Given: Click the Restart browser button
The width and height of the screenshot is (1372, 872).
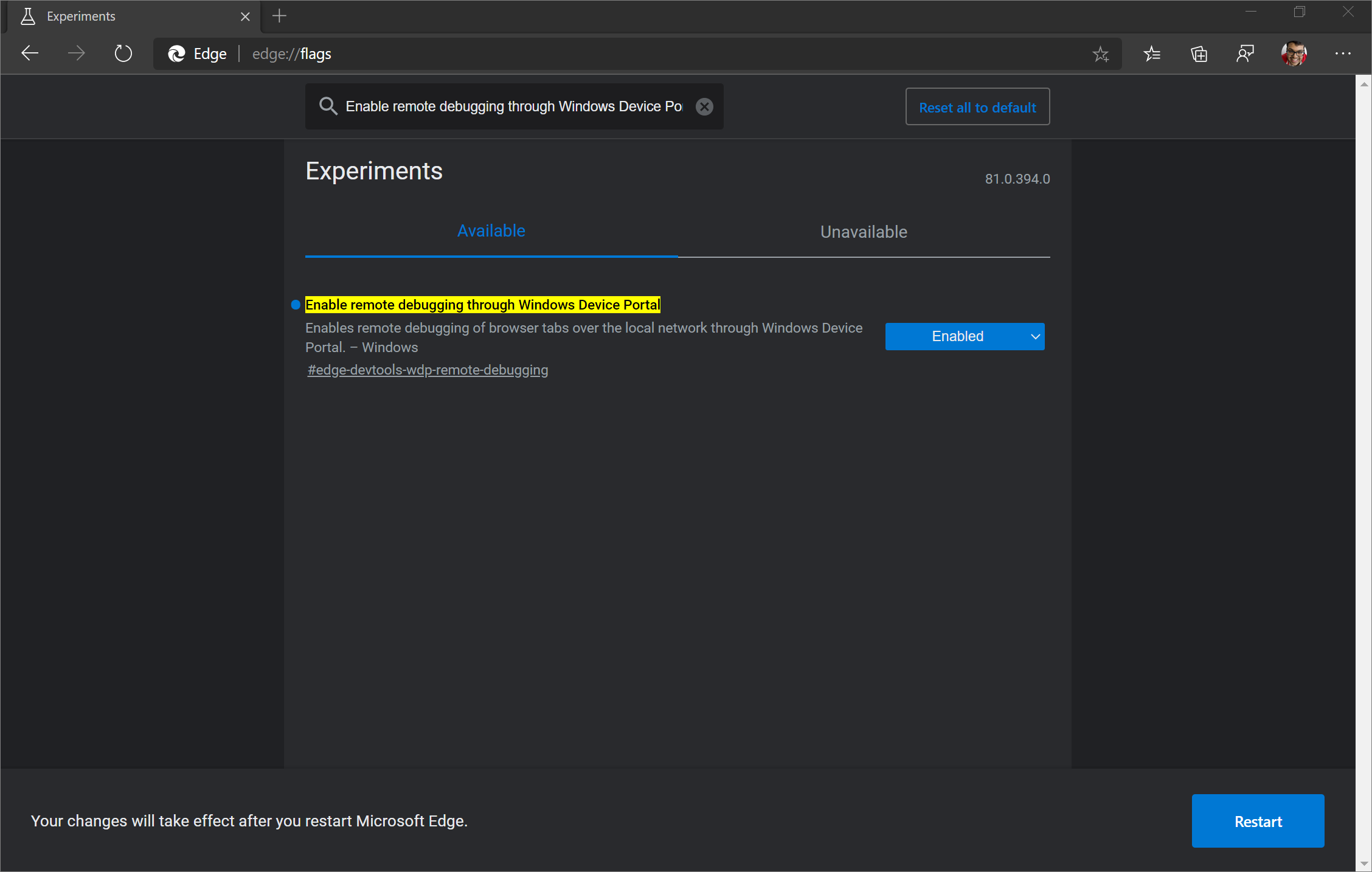Looking at the screenshot, I should (1258, 821).
